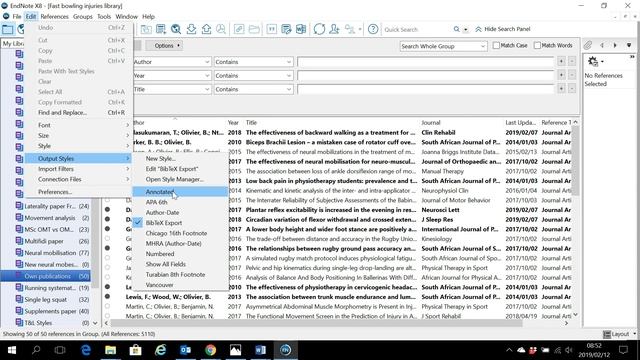This screenshot has height=360, width=640.
Task: Click the Insert Citation quote icon
Action: [x=271, y=29]
